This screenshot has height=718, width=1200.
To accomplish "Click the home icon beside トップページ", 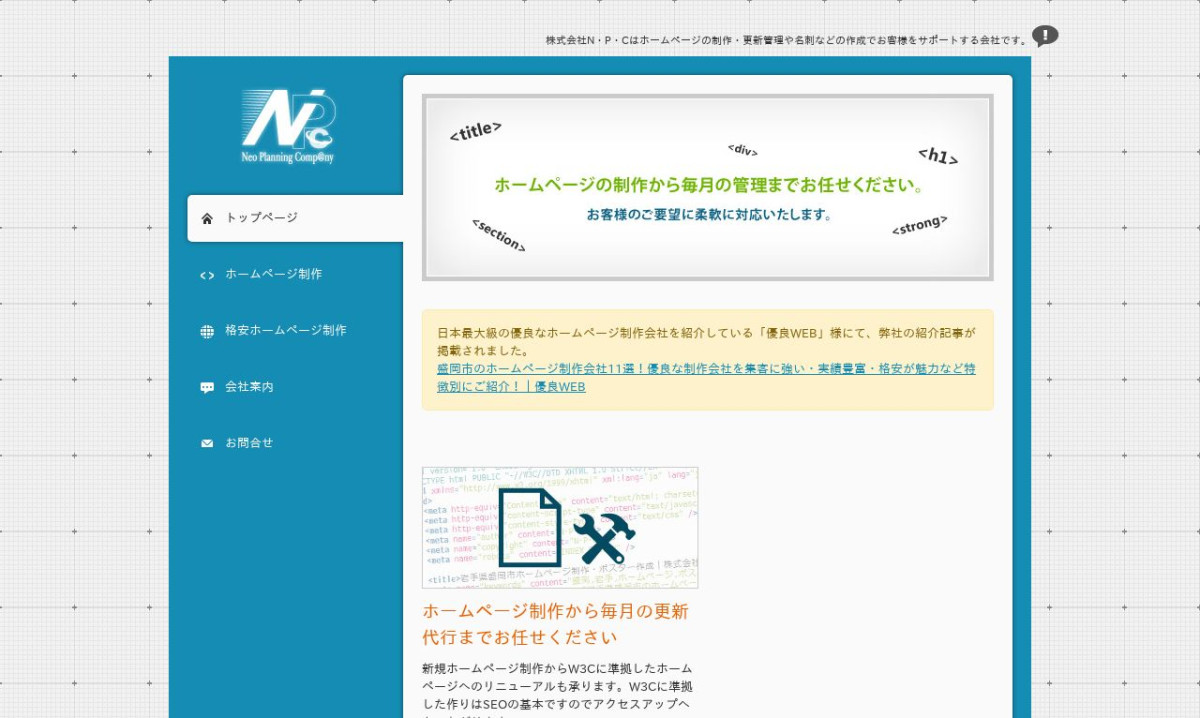I will coord(207,218).
